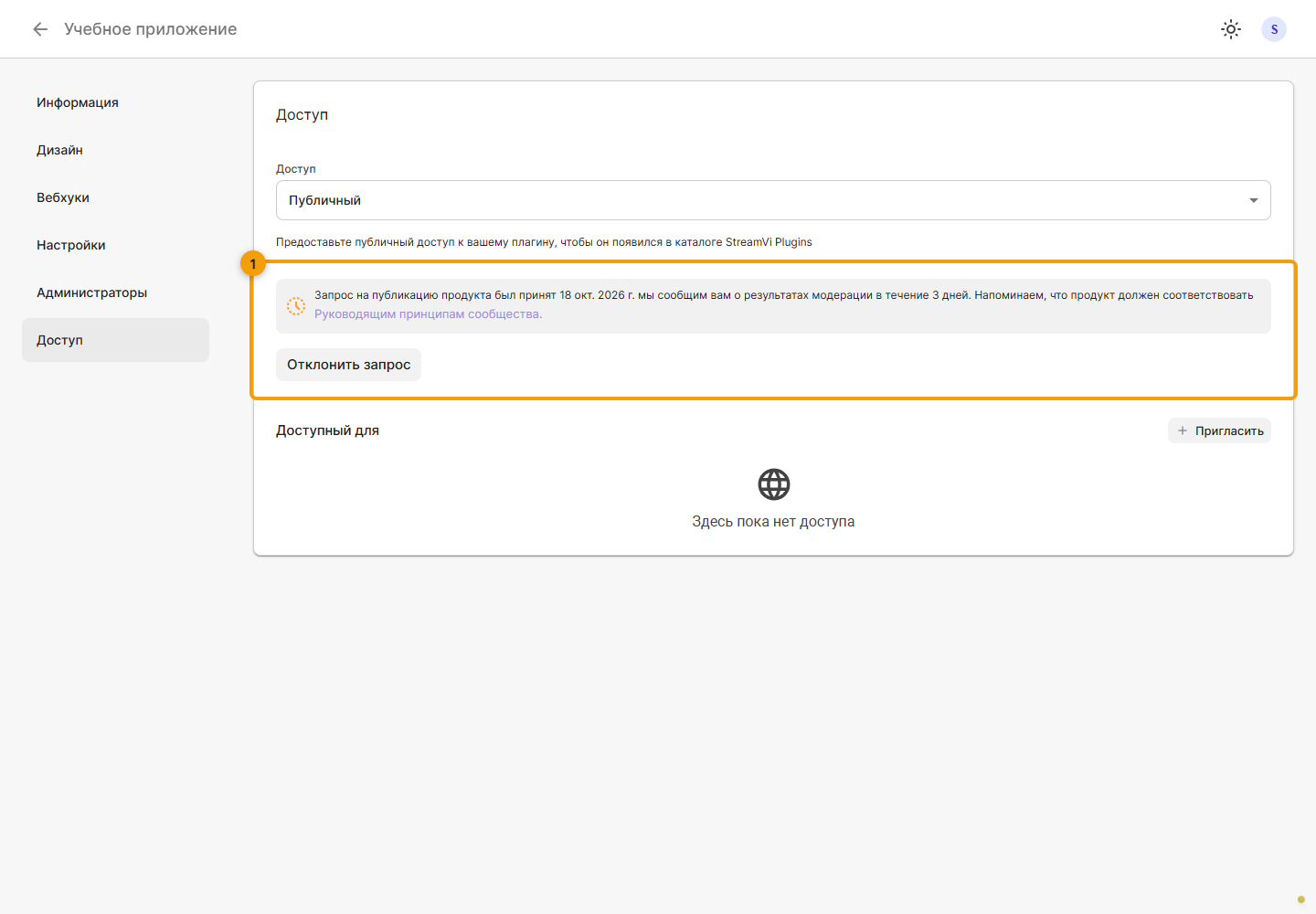Click the Учебное приложение title
The image size is (1316, 914).
(x=151, y=29)
